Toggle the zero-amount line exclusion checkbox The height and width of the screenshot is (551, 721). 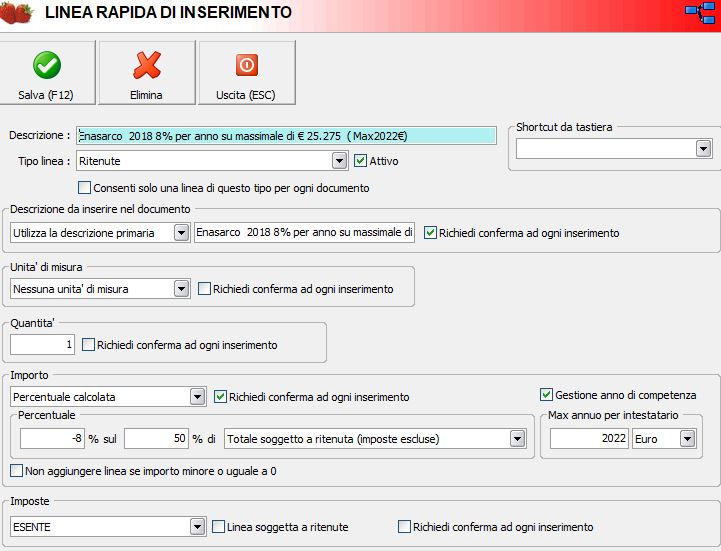point(17,470)
